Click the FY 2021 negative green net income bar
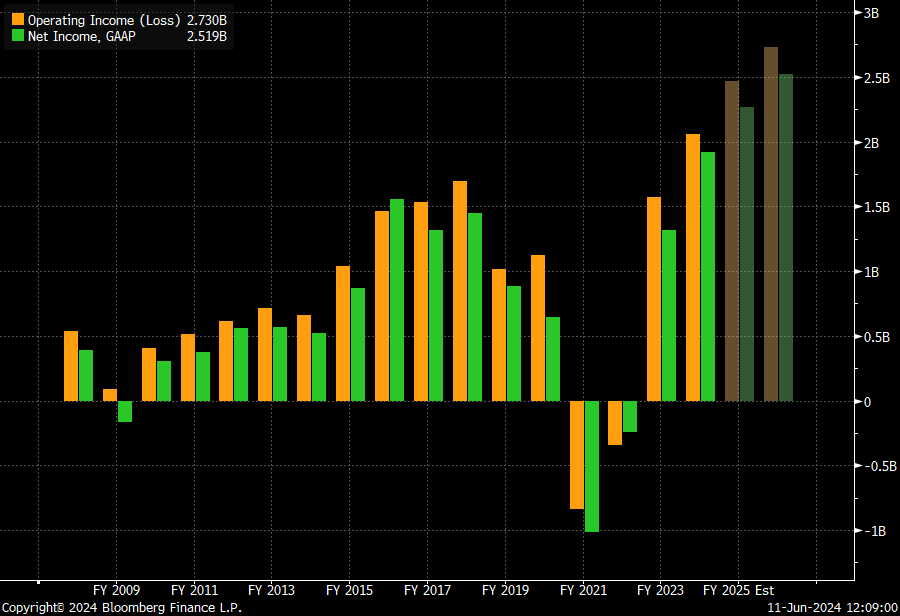 click(592, 466)
